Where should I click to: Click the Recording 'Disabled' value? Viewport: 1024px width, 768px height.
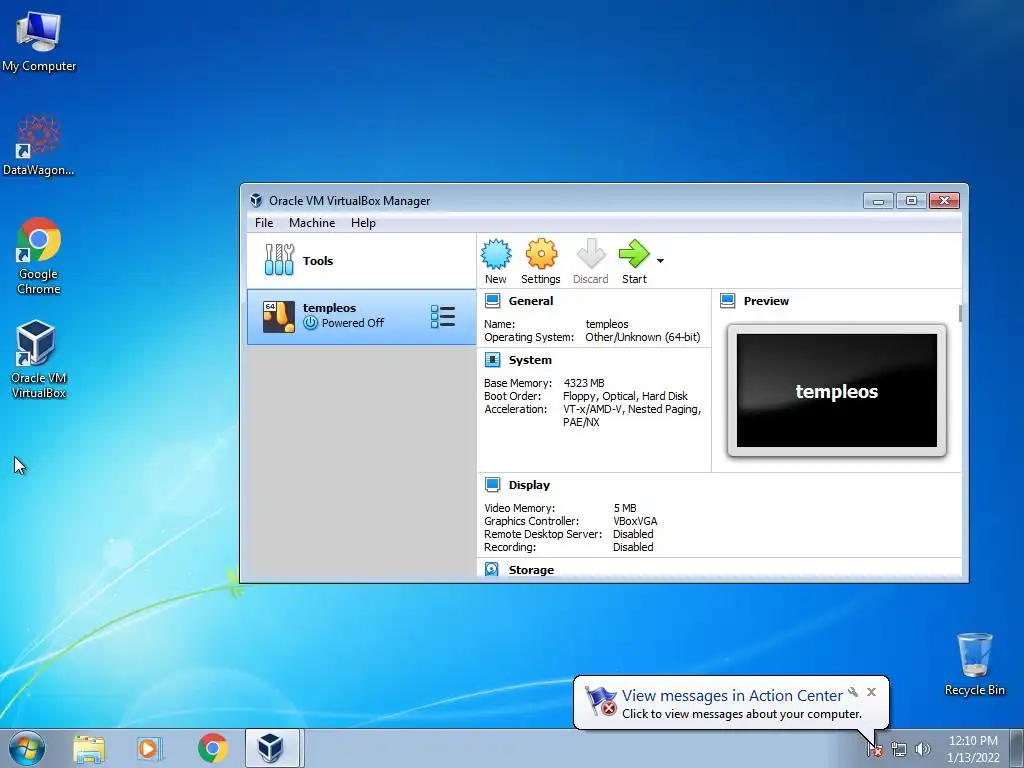(633, 547)
